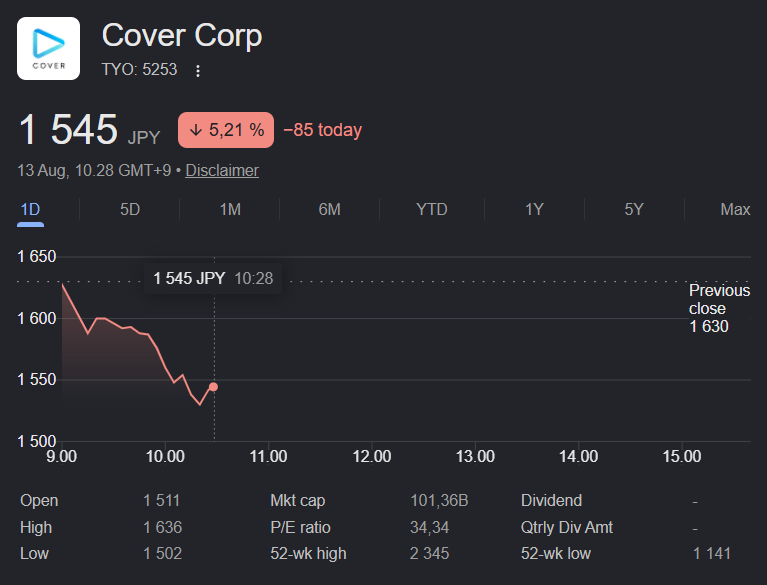
Task: Click the Cover Corp logo icon
Action: 48,48
